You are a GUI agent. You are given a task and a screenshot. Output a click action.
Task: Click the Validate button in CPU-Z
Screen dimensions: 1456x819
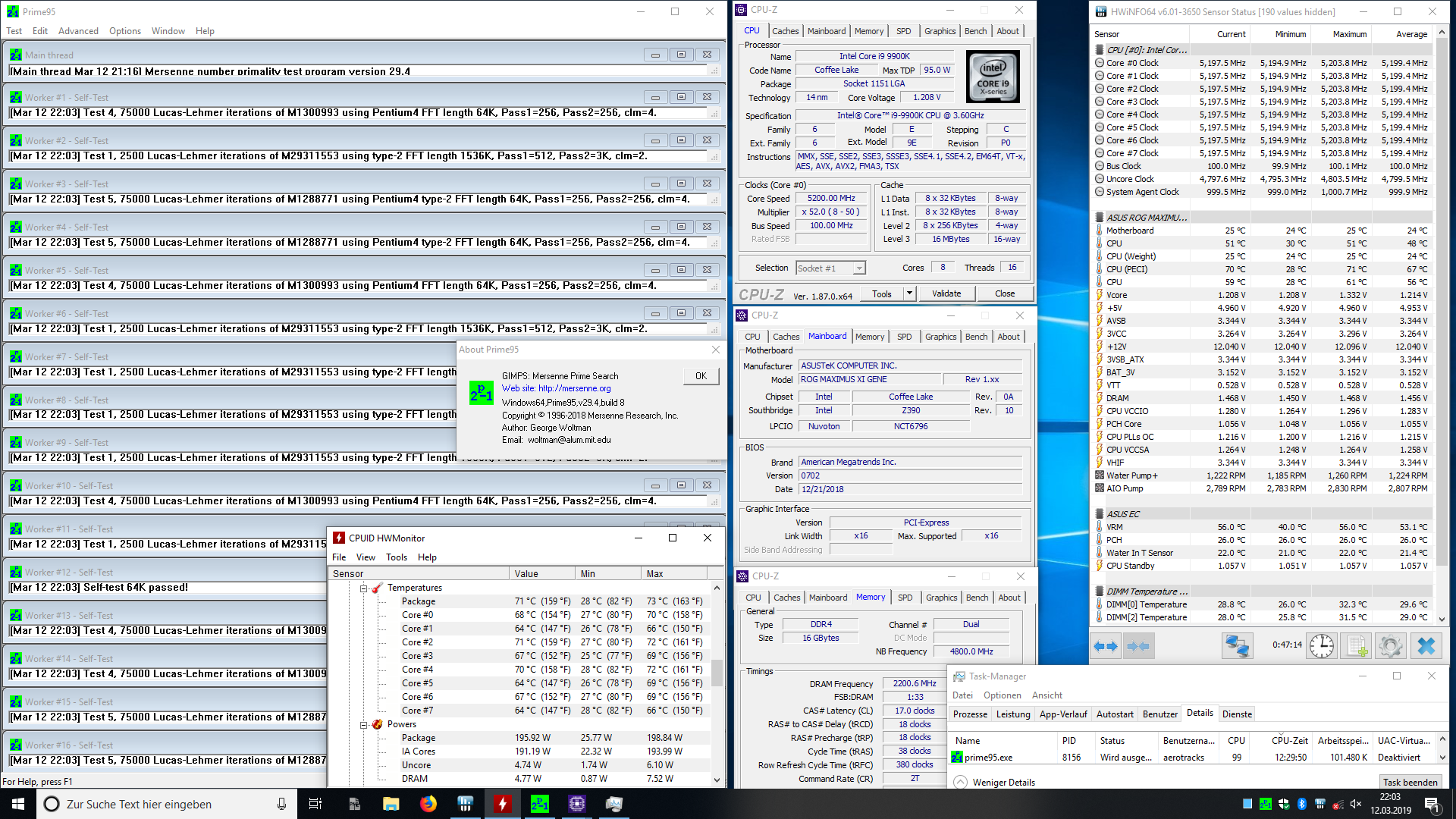click(946, 293)
